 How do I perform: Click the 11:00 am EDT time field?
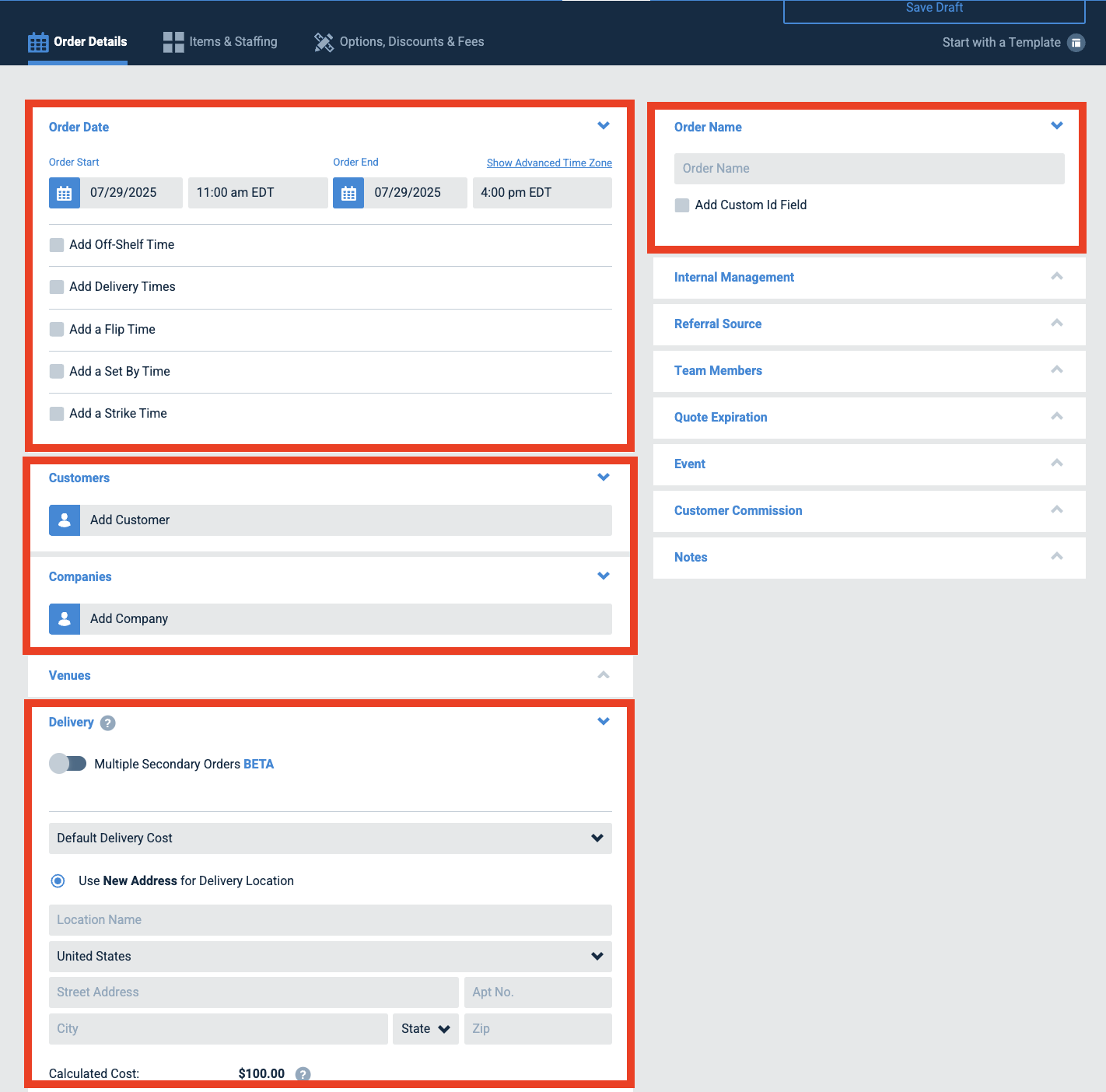(258, 193)
